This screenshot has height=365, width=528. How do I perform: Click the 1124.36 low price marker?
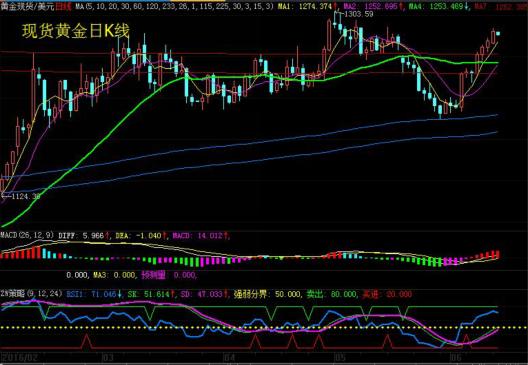tap(26, 196)
